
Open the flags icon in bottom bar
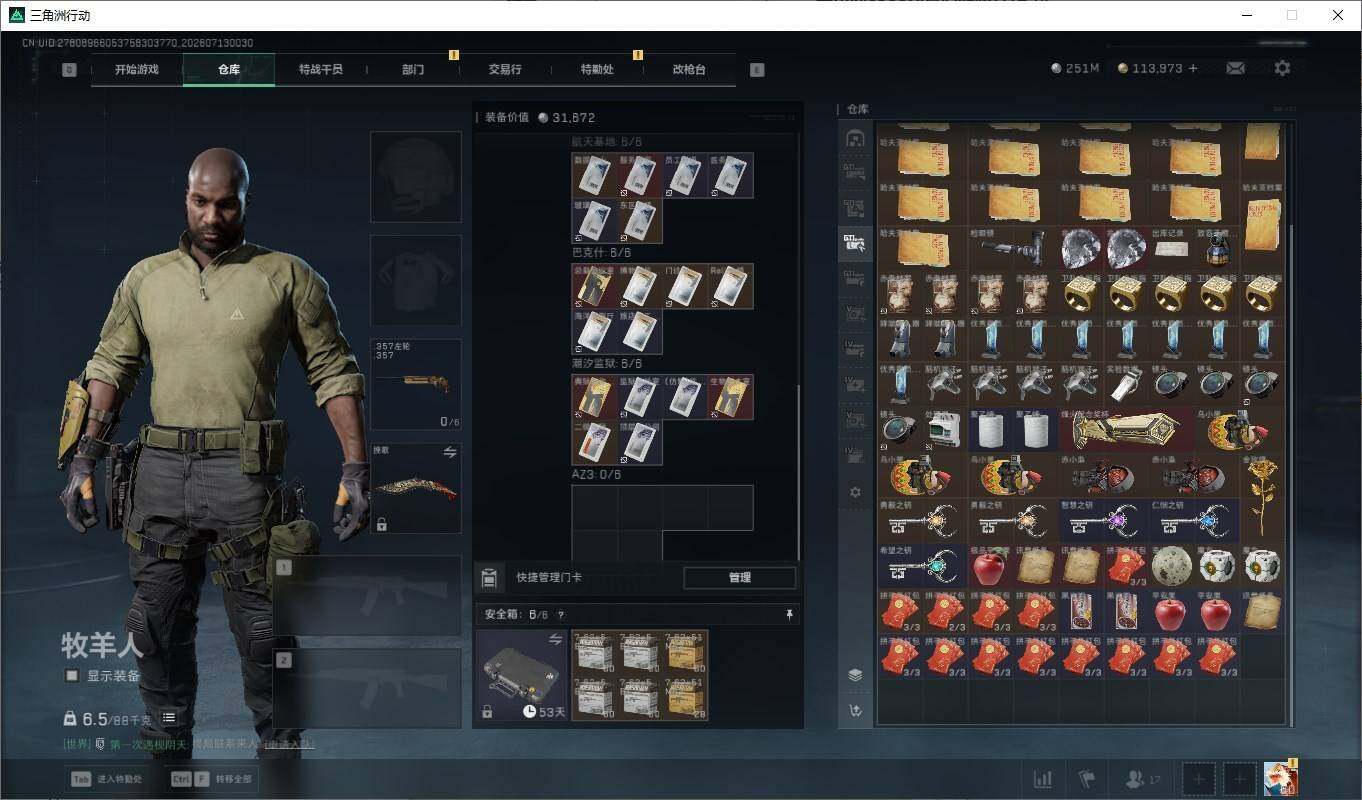point(1088,778)
